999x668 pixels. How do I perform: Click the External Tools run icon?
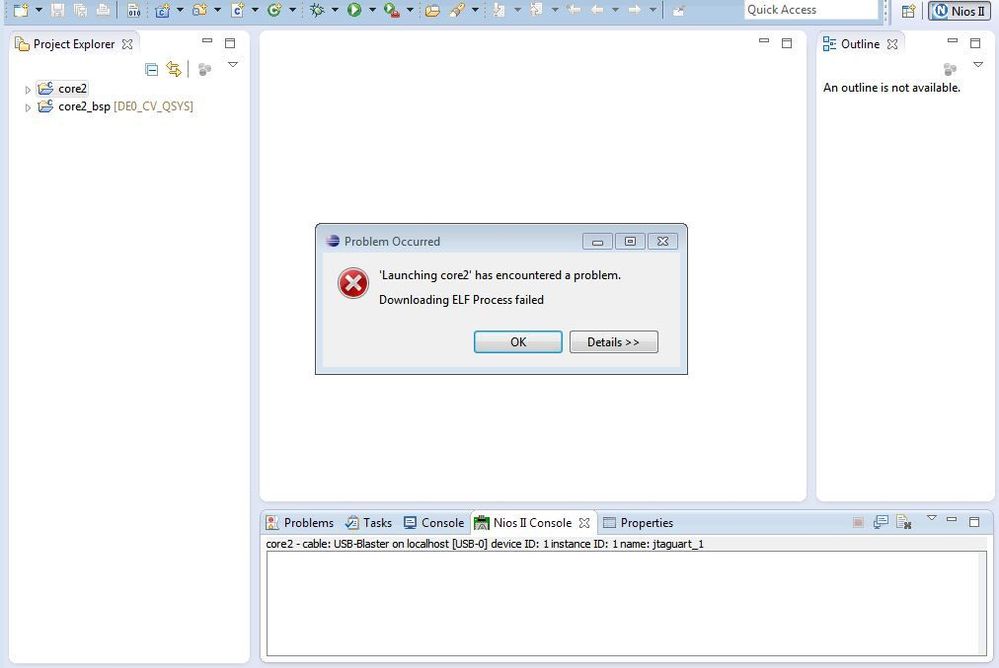(x=392, y=10)
